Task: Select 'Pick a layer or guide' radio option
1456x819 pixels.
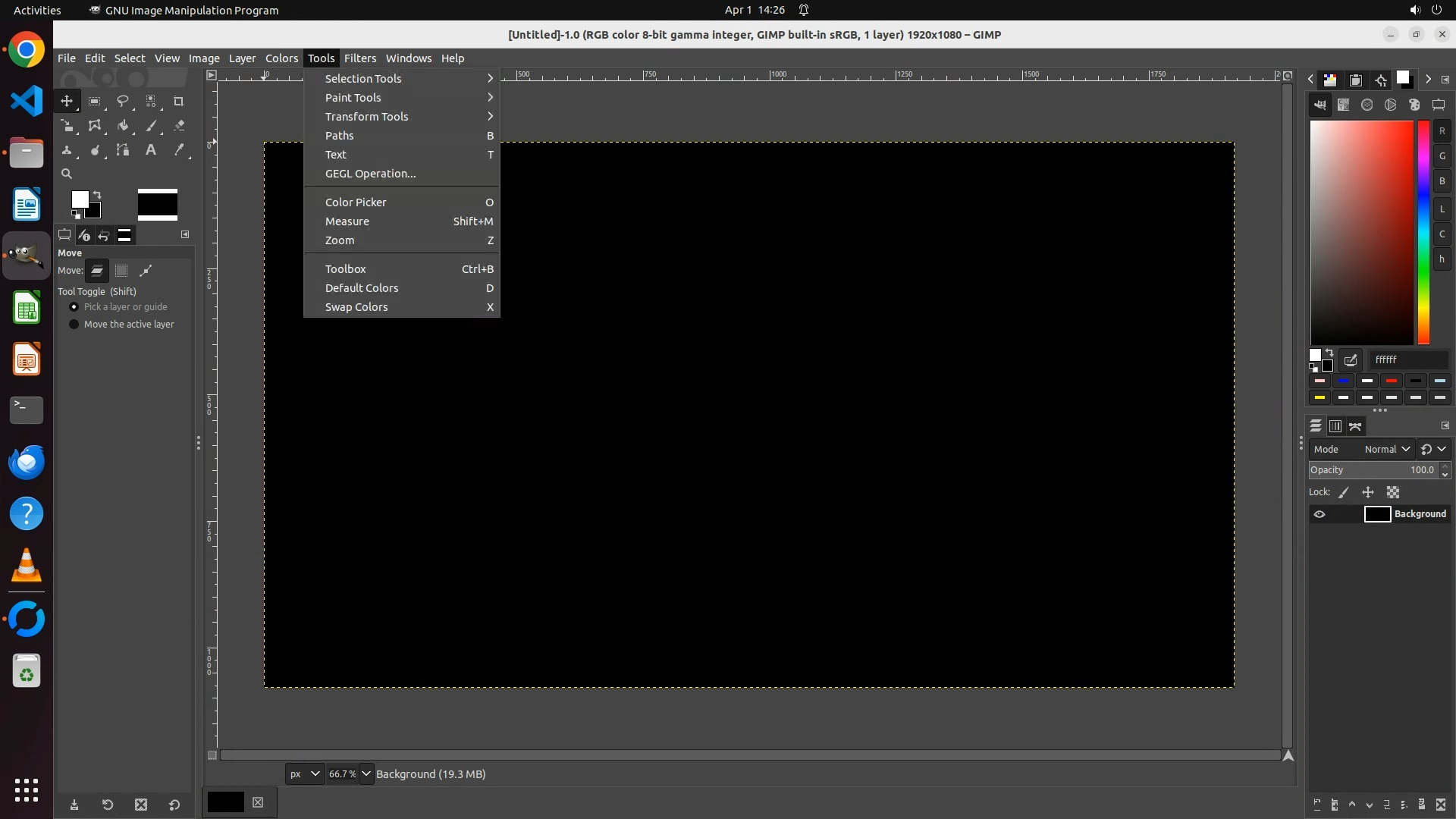Action: [74, 307]
